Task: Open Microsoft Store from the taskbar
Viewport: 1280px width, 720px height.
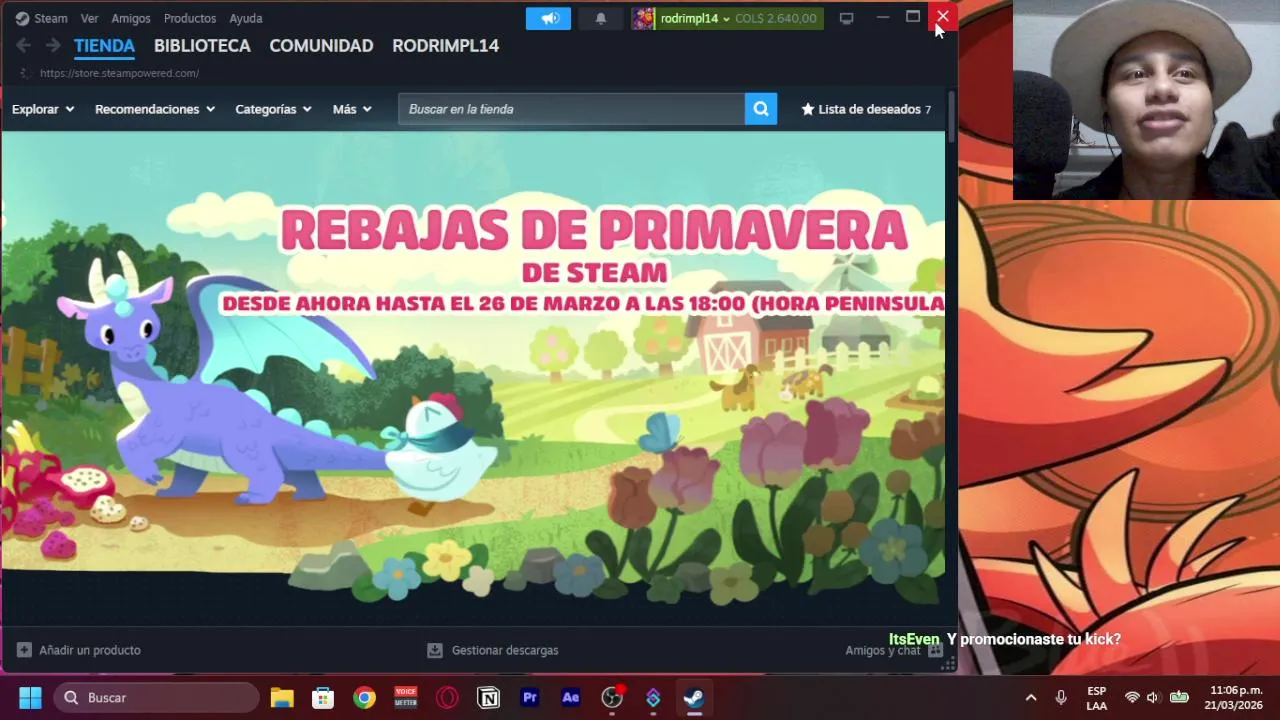Action: click(x=323, y=697)
